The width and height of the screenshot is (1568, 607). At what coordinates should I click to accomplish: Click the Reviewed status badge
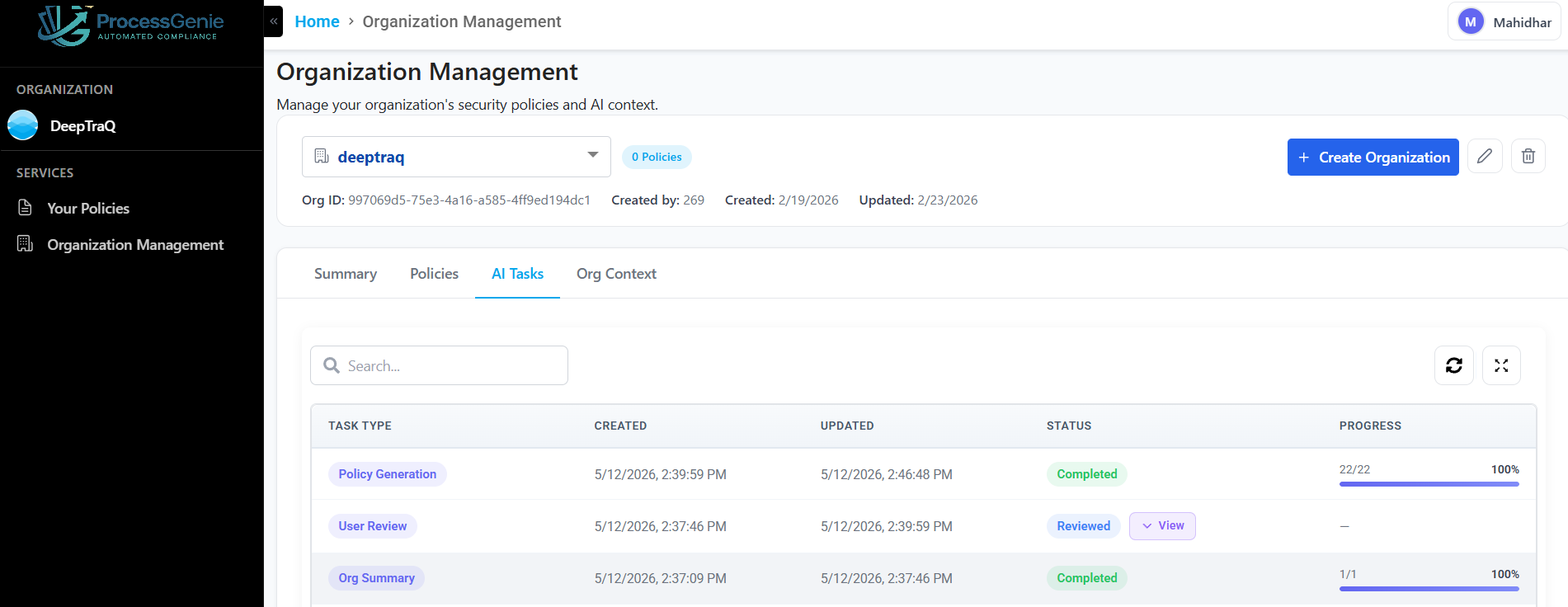click(1084, 526)
